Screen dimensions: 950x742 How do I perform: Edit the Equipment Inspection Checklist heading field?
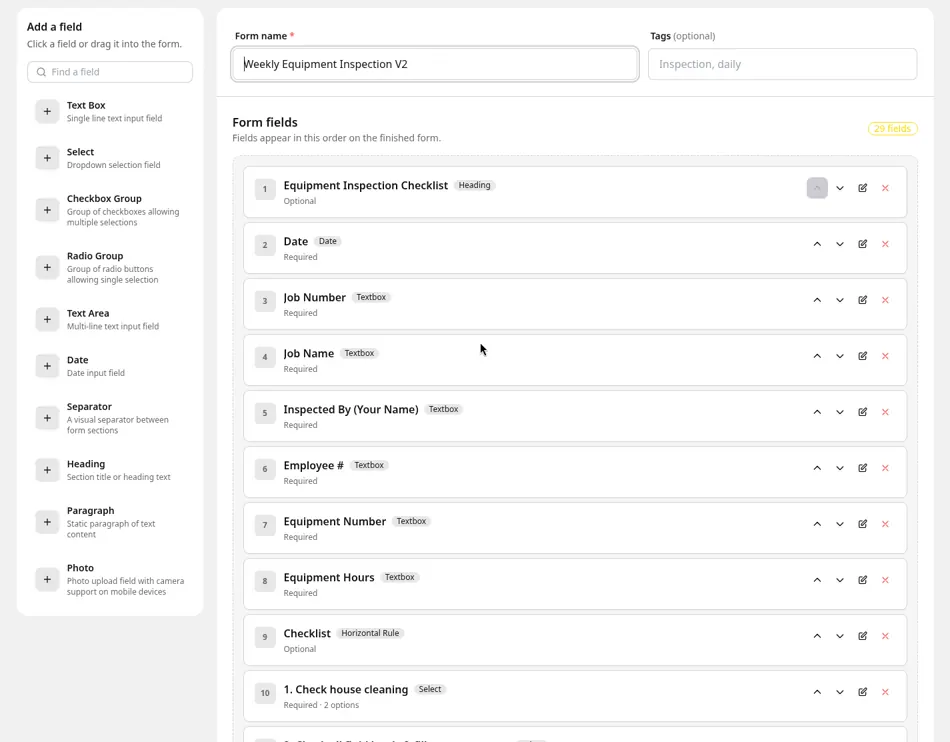862,188
